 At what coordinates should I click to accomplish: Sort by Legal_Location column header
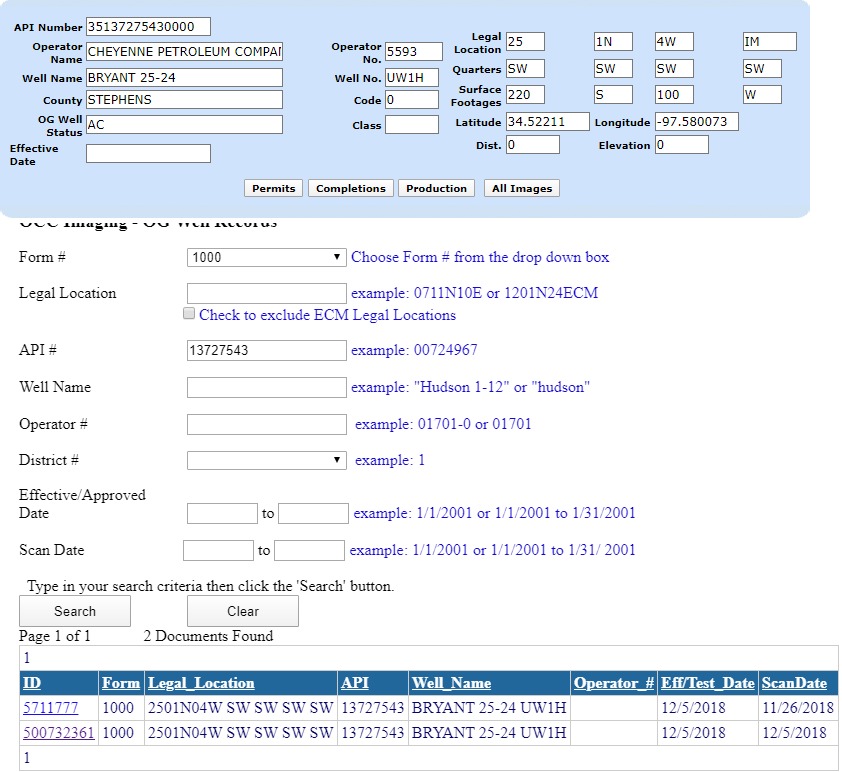[x=201, y=683]
